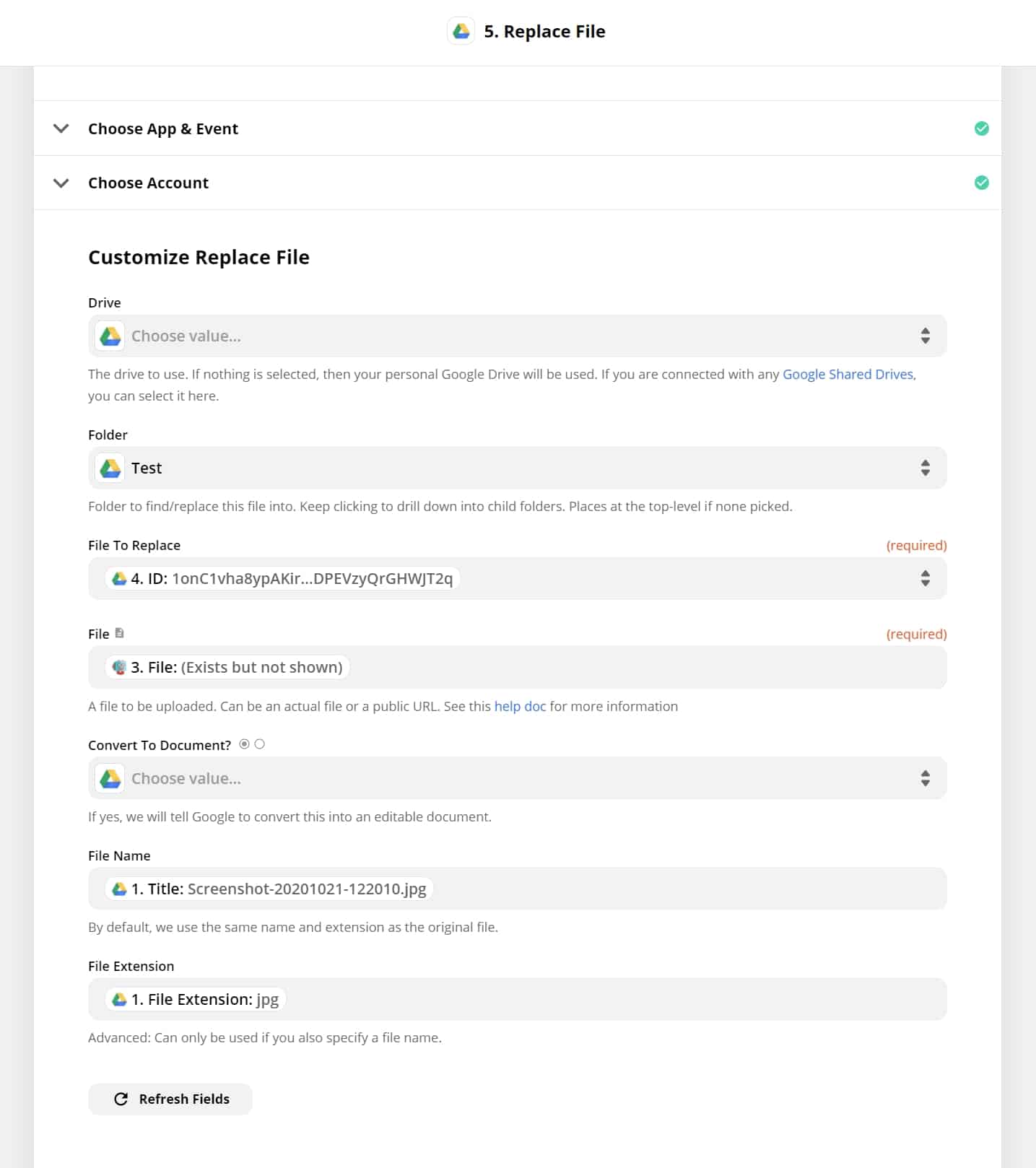Open the help doc link
This screenshot has width=1036, height=1168.
(x=520, y=706)
